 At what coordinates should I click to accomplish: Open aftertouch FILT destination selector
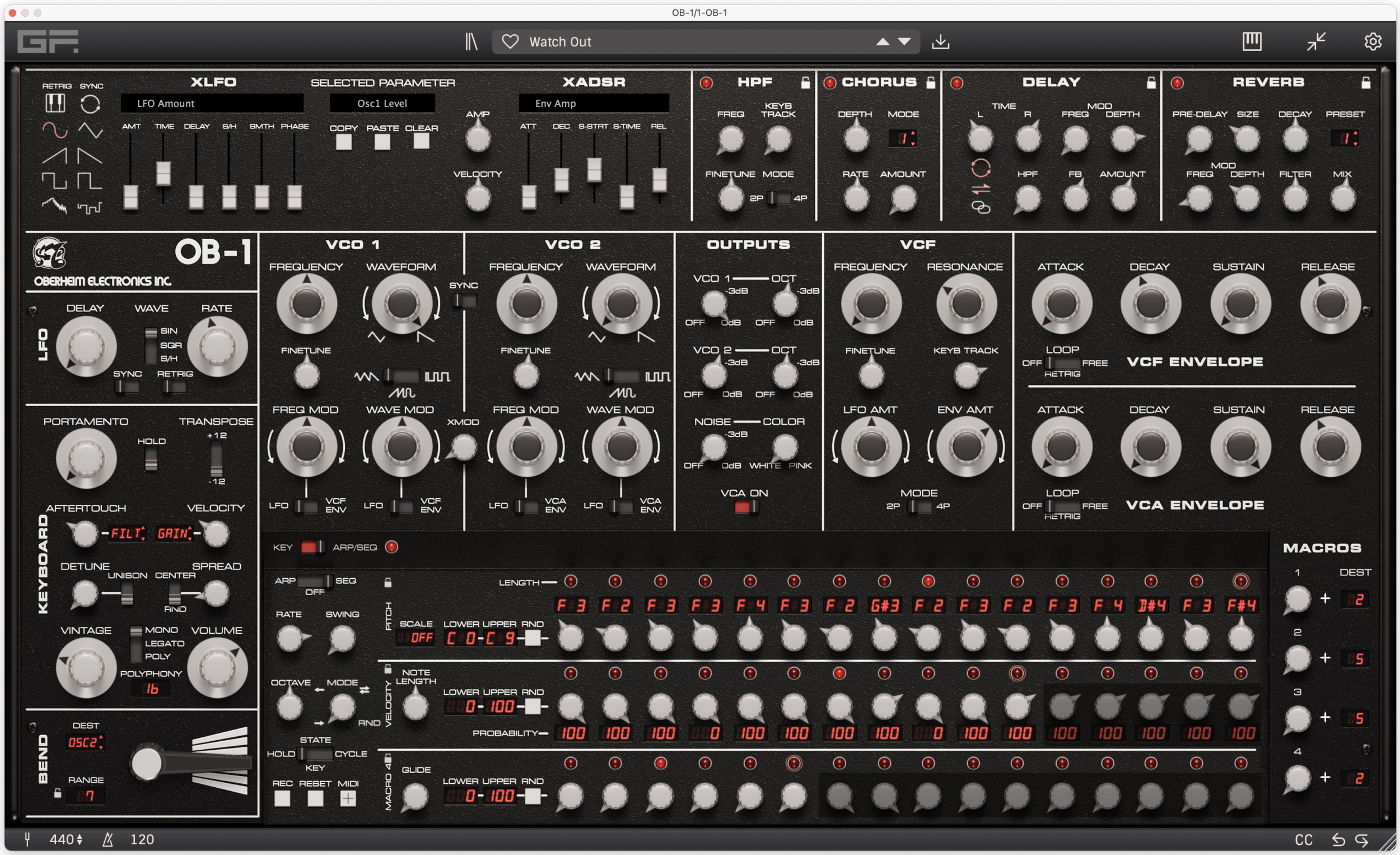point(128,533)
